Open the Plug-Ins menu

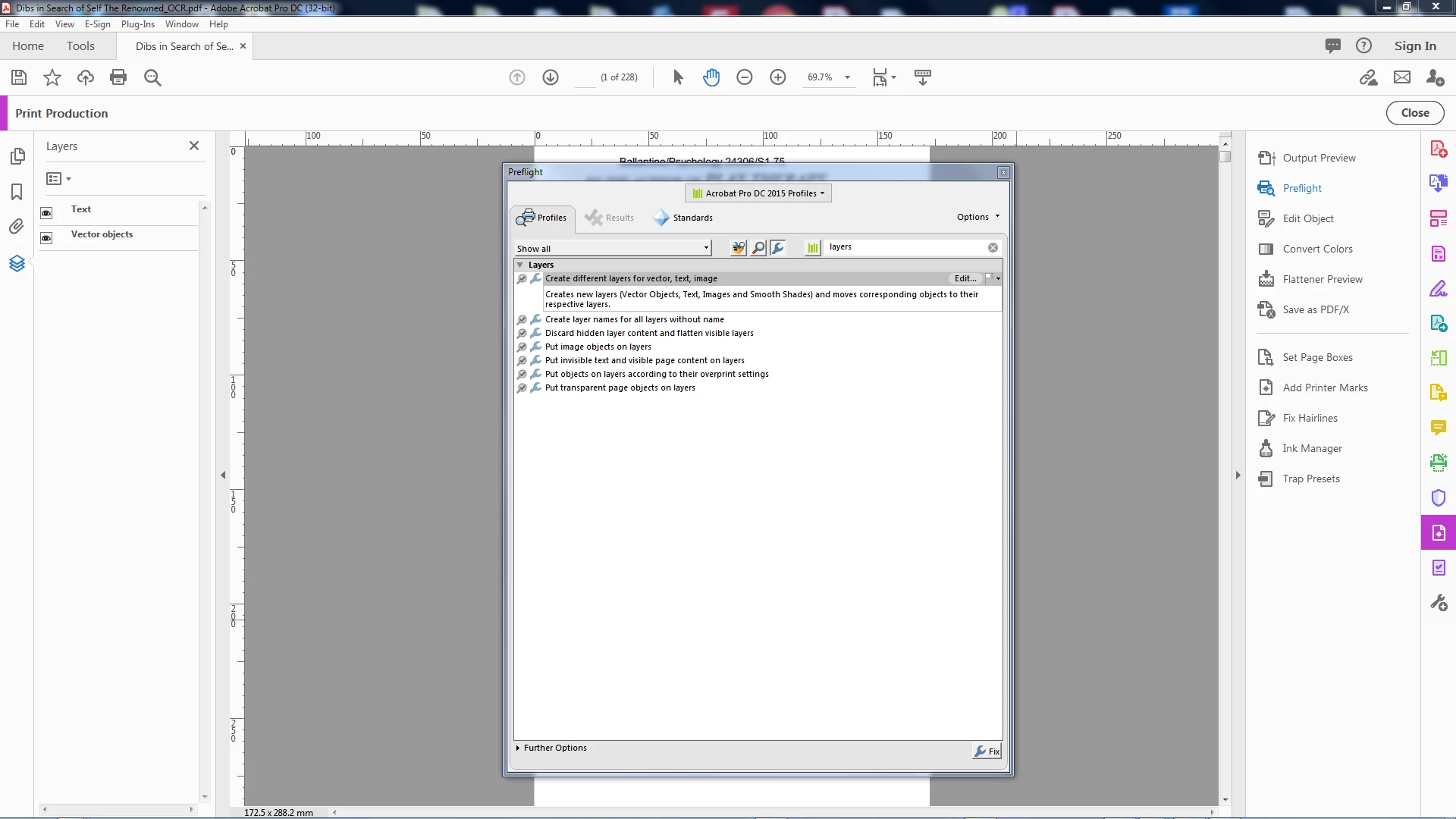click(137, 24)
